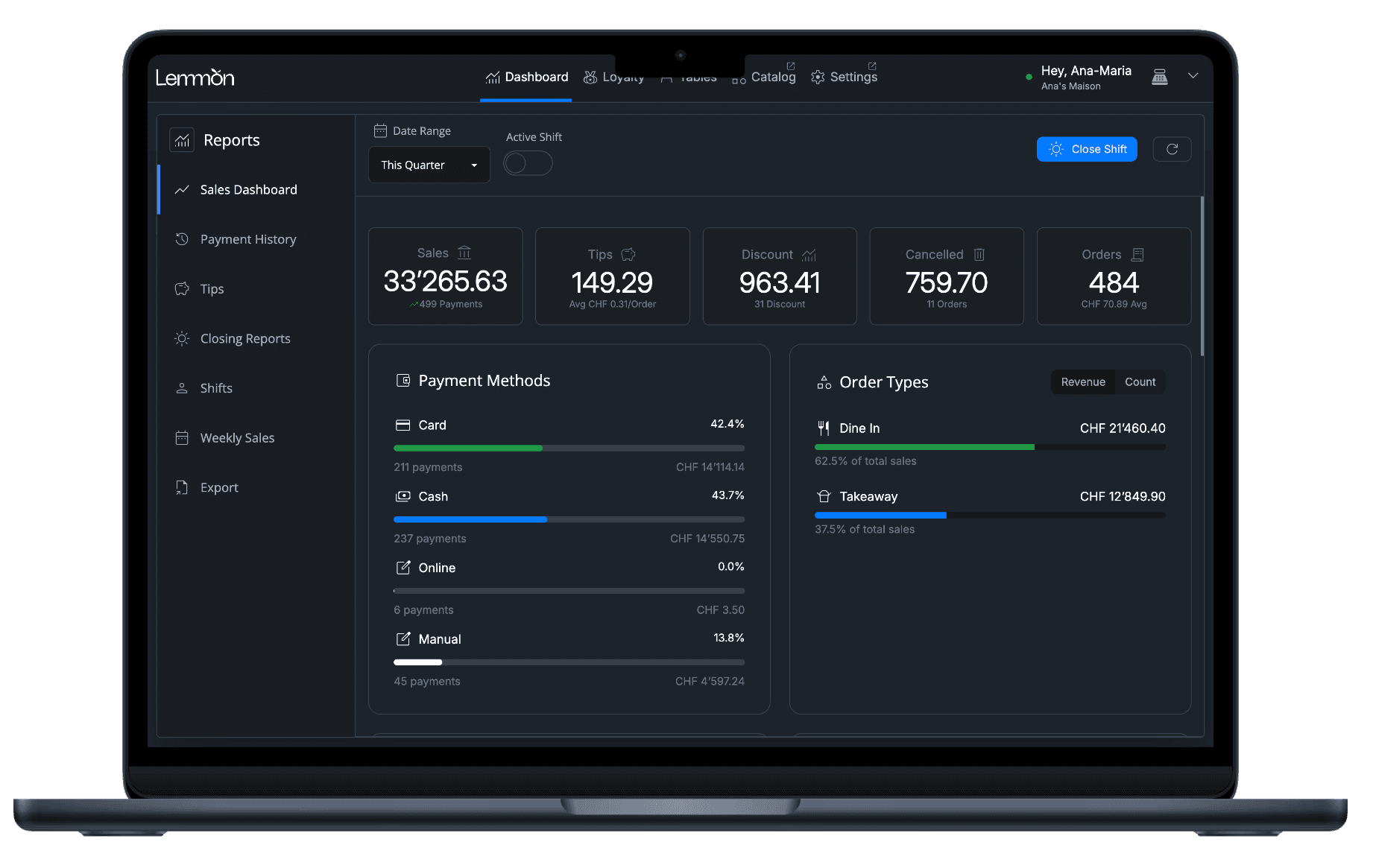
Task: Click the Hey, Ana-Maria user label
Action: 1086,71
